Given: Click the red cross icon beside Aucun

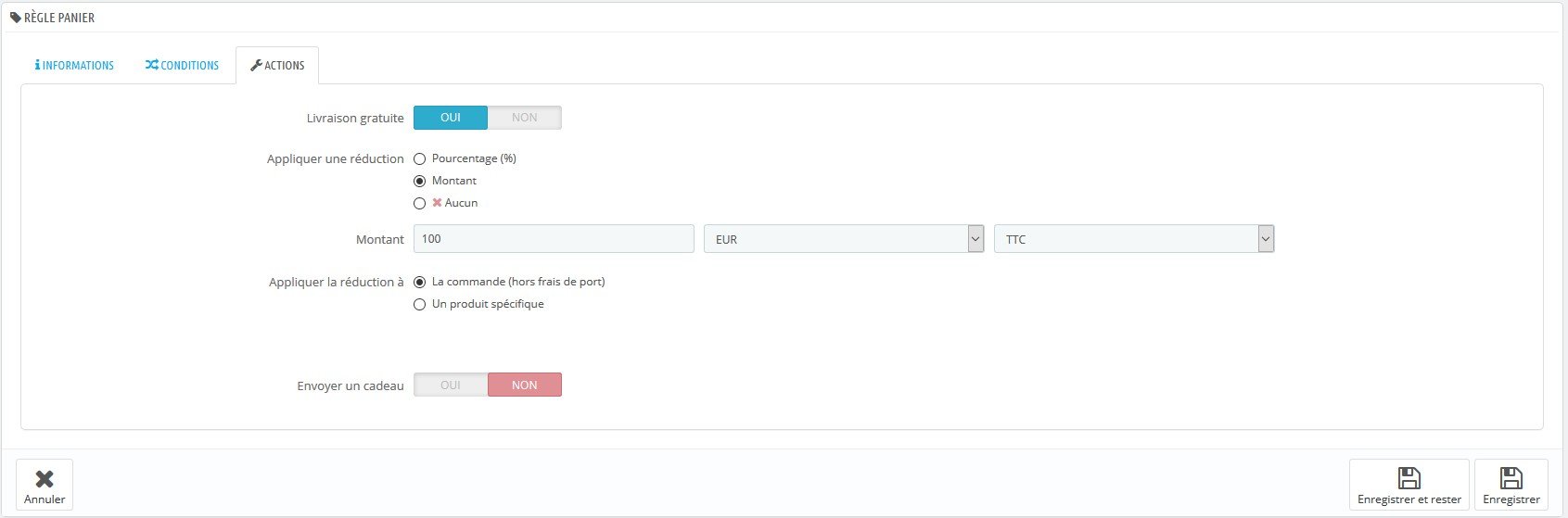Looking at the screenshot, I should point(437,203).
